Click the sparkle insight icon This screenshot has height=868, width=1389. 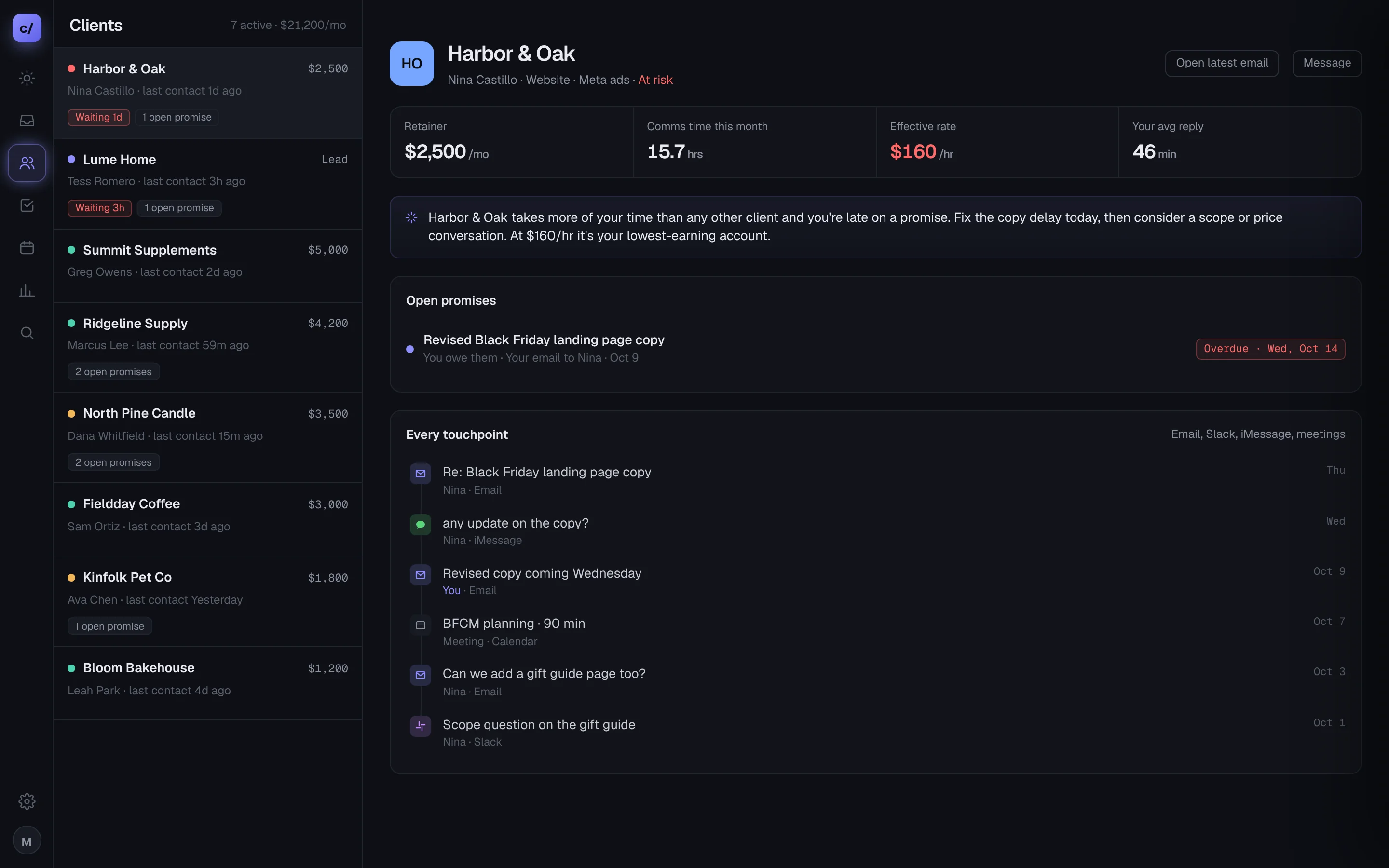tap(411, 217)
